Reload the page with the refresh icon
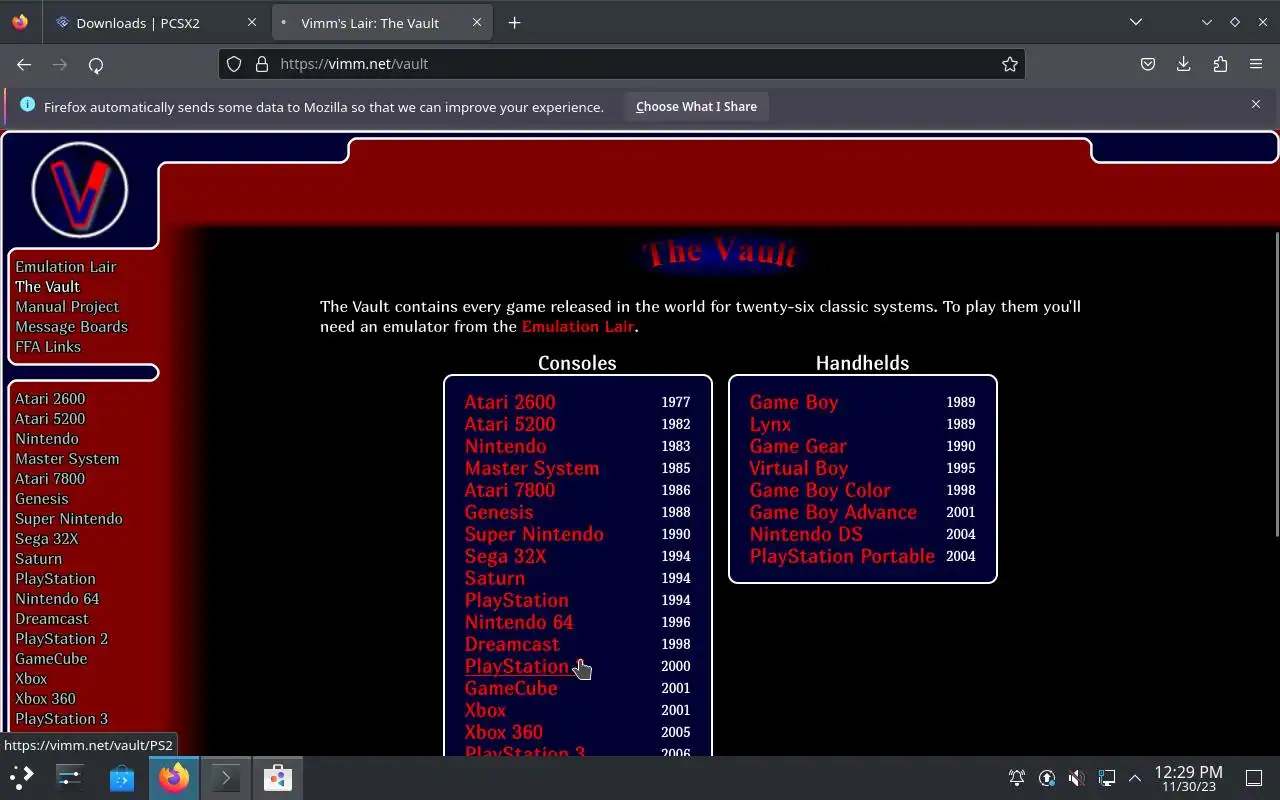This screenshot has height=800, width=1280. click(x=96, y=64)
